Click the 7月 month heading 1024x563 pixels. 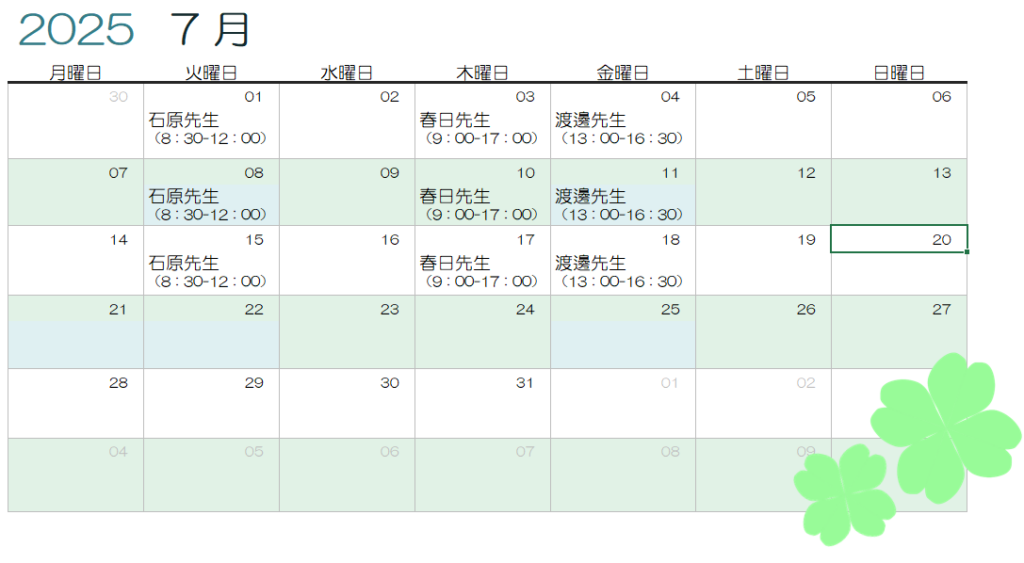pos(210,29)
